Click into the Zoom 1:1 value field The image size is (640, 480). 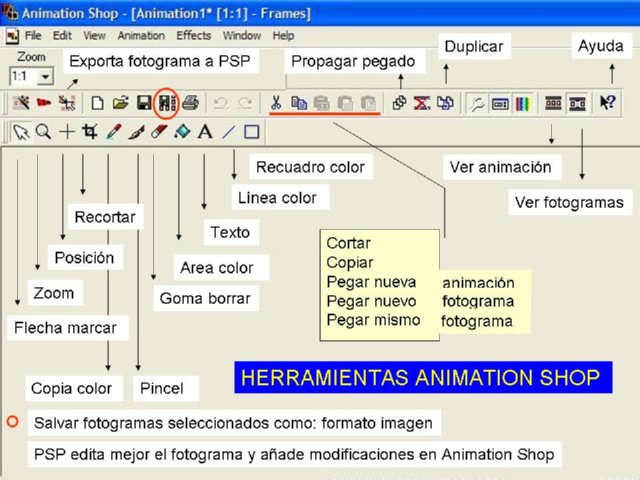[x=24, y=76]
